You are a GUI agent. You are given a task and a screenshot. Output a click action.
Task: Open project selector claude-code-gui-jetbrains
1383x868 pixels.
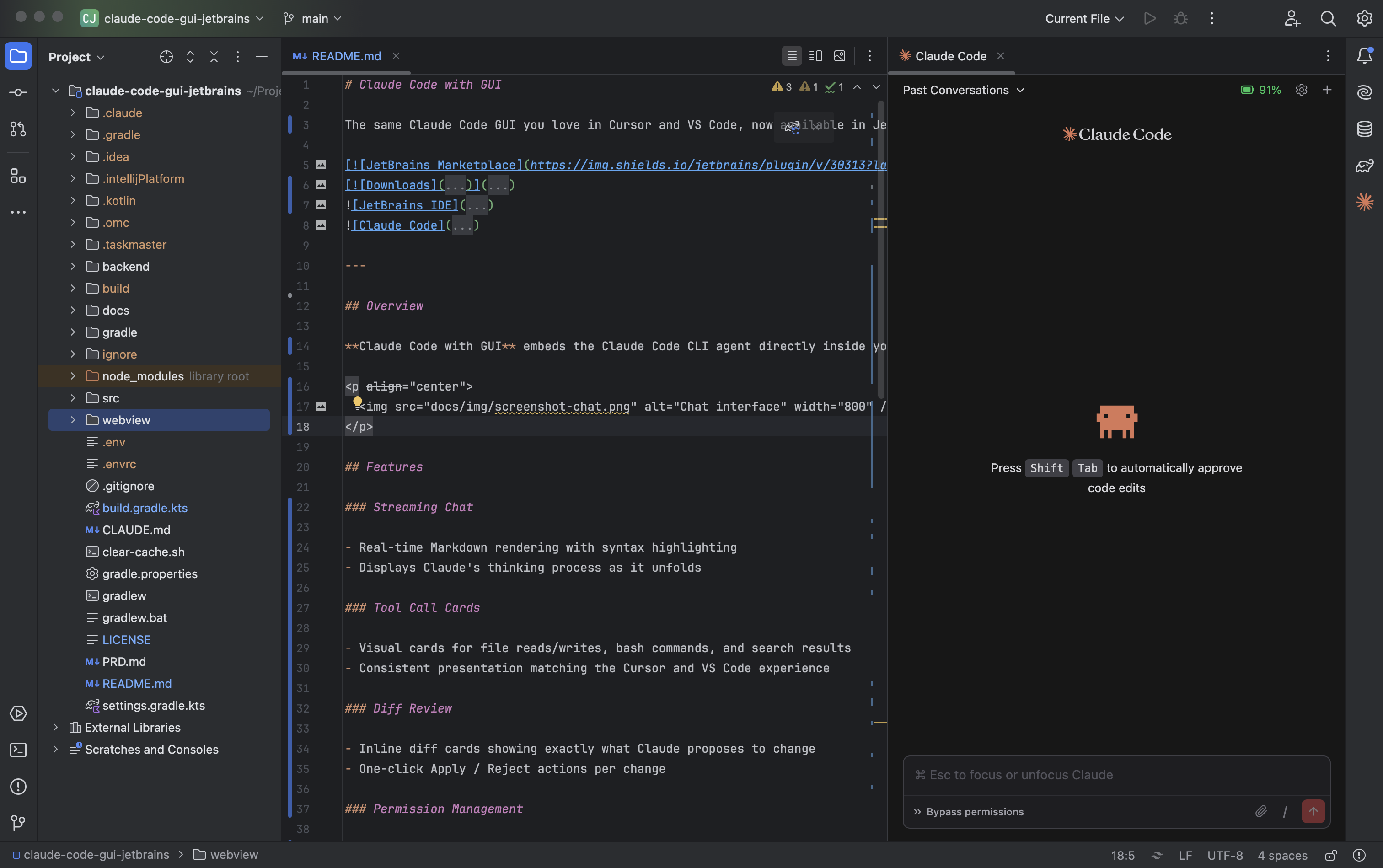(172, 18)
